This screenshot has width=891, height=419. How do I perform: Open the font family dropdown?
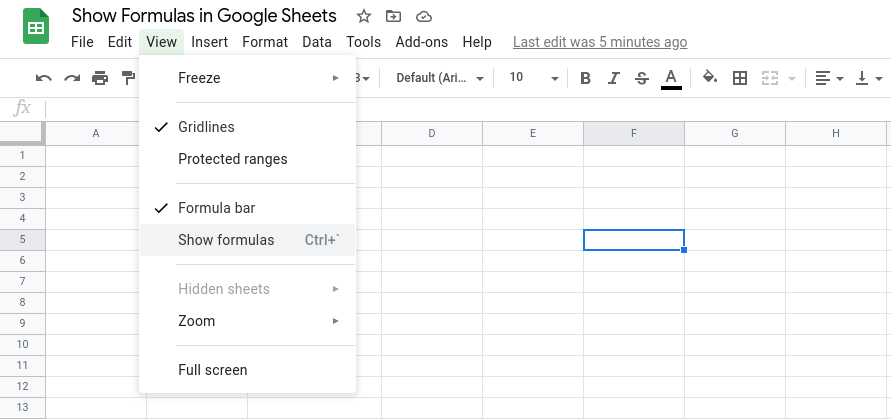[440, 78]
